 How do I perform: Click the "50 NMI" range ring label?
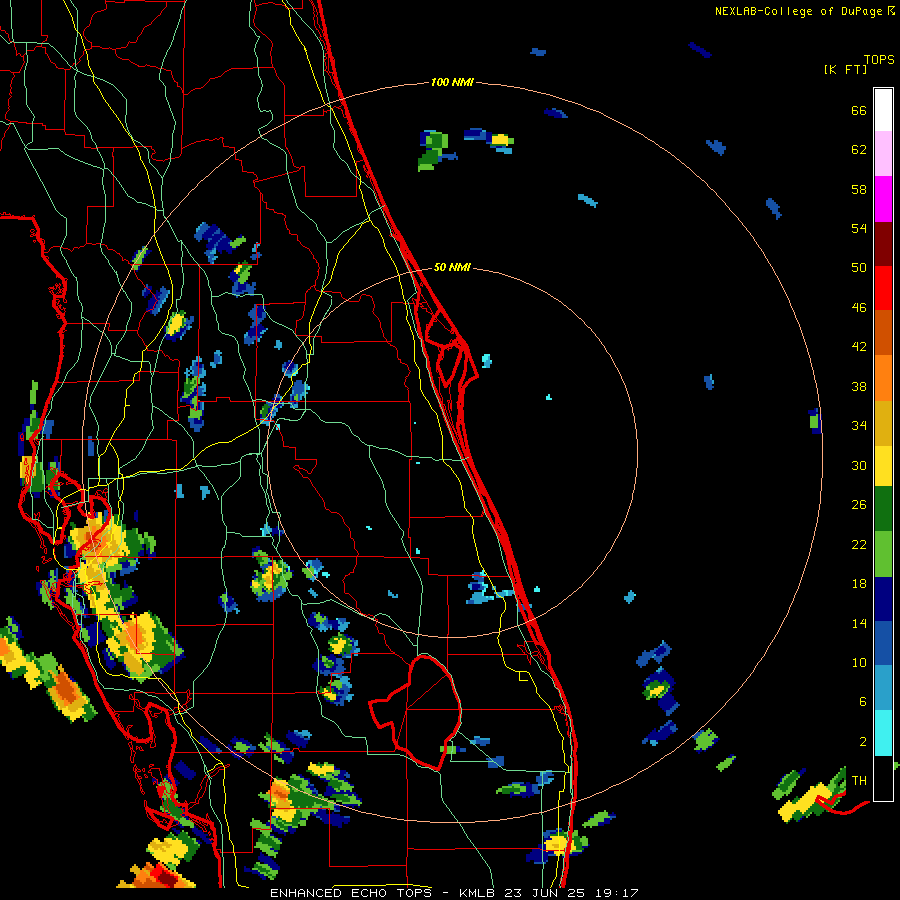tap(452, 267)
